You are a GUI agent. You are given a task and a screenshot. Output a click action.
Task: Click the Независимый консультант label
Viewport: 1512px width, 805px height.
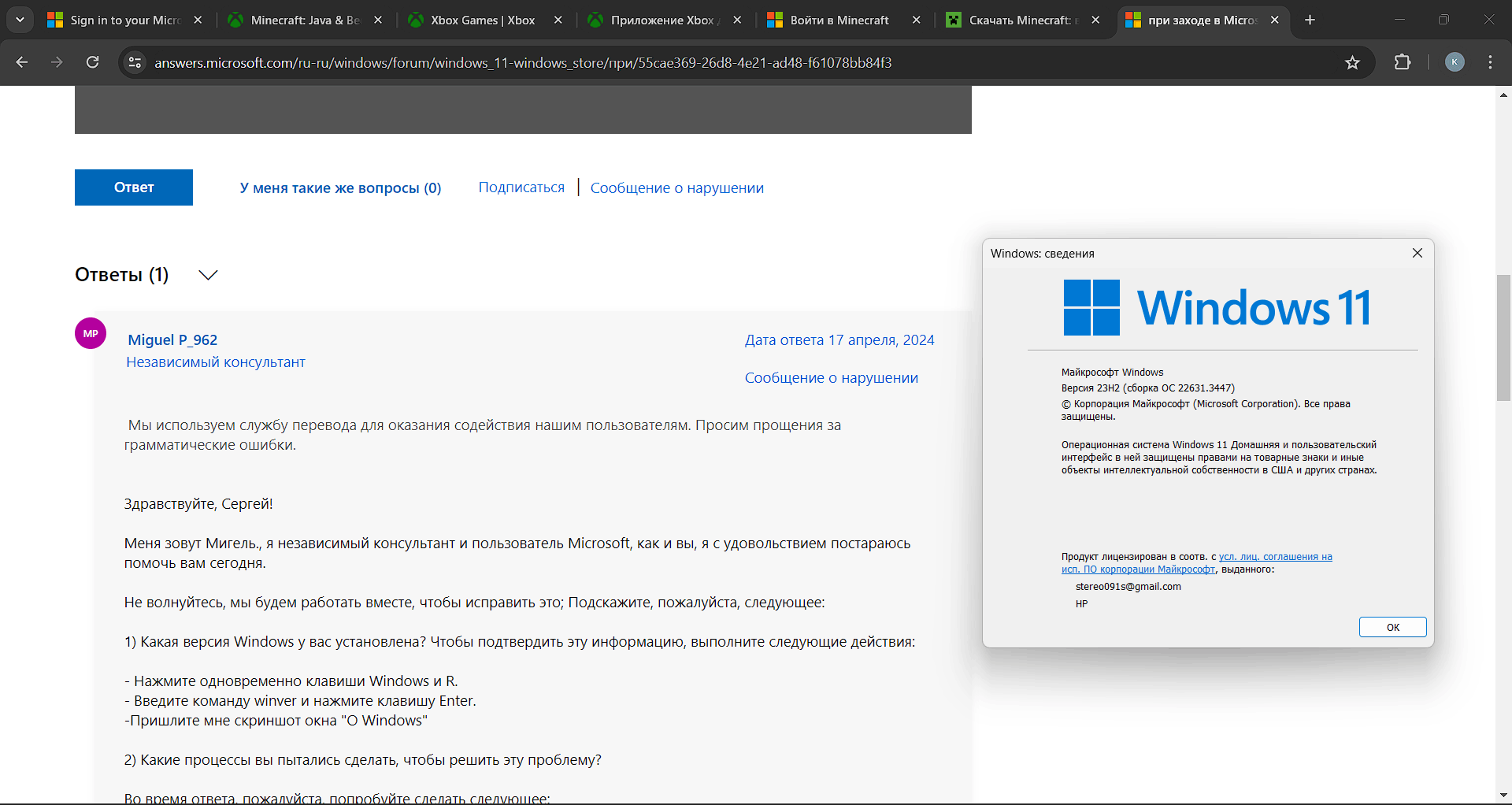tap(216, 362)
